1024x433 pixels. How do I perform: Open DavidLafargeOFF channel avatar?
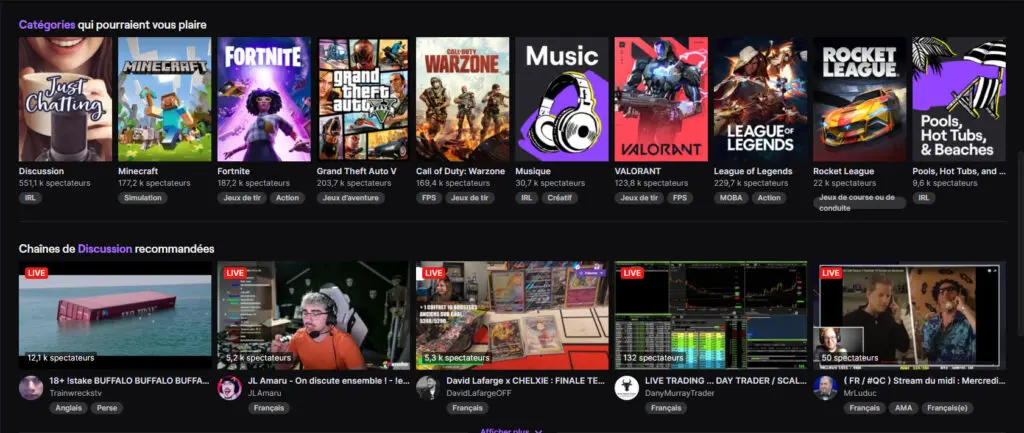(428, 387)
